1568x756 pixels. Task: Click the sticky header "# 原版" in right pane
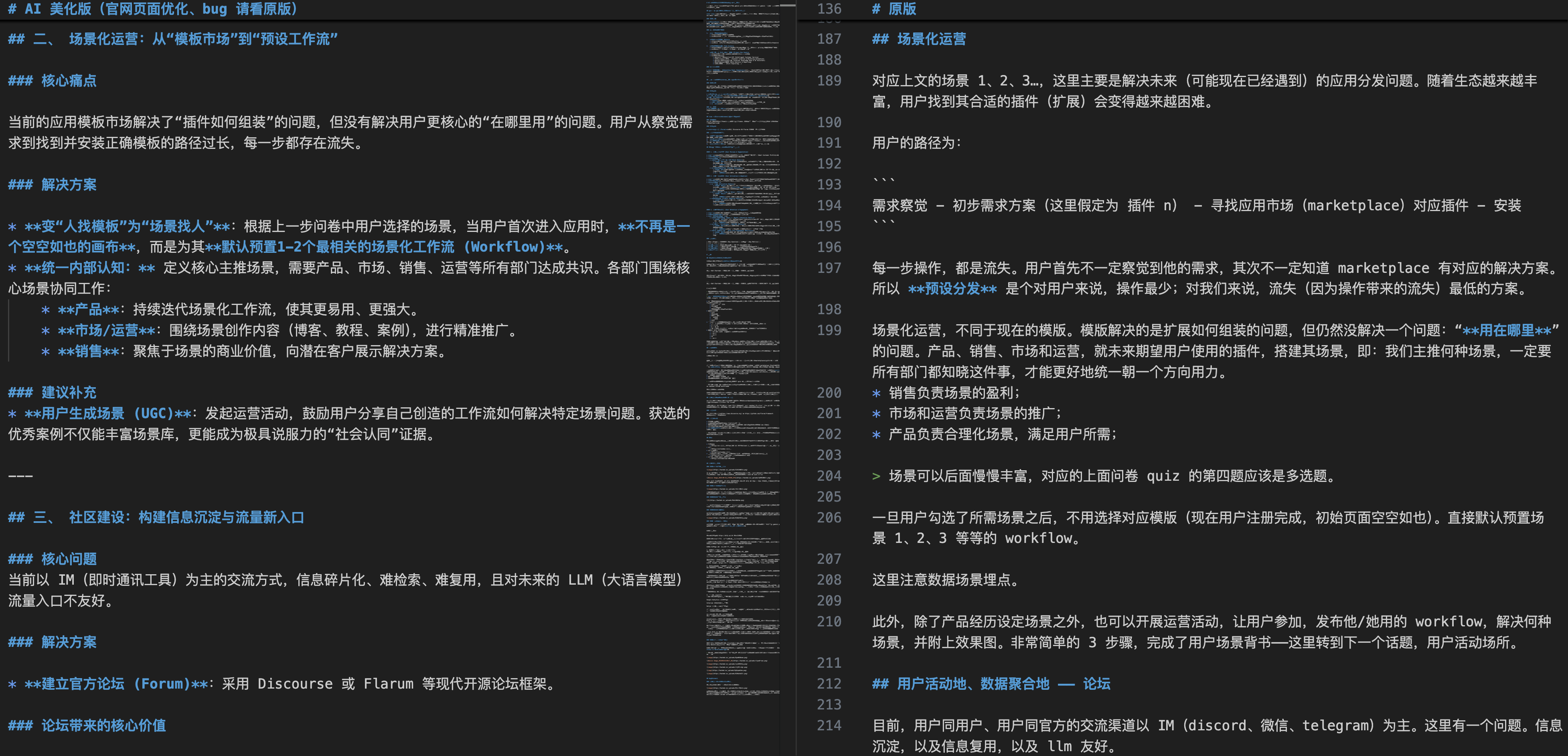893,9
